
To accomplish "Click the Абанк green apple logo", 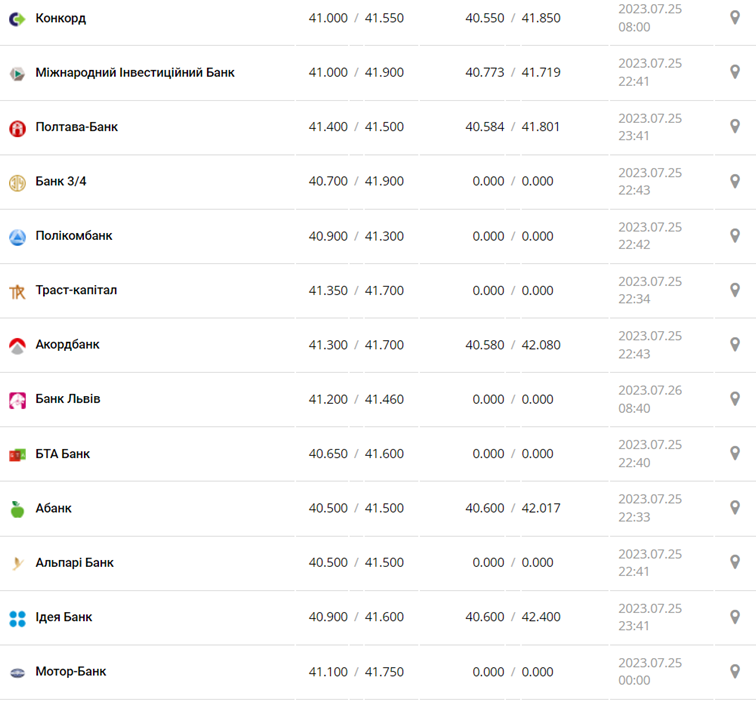I will (x=17, y=509).
